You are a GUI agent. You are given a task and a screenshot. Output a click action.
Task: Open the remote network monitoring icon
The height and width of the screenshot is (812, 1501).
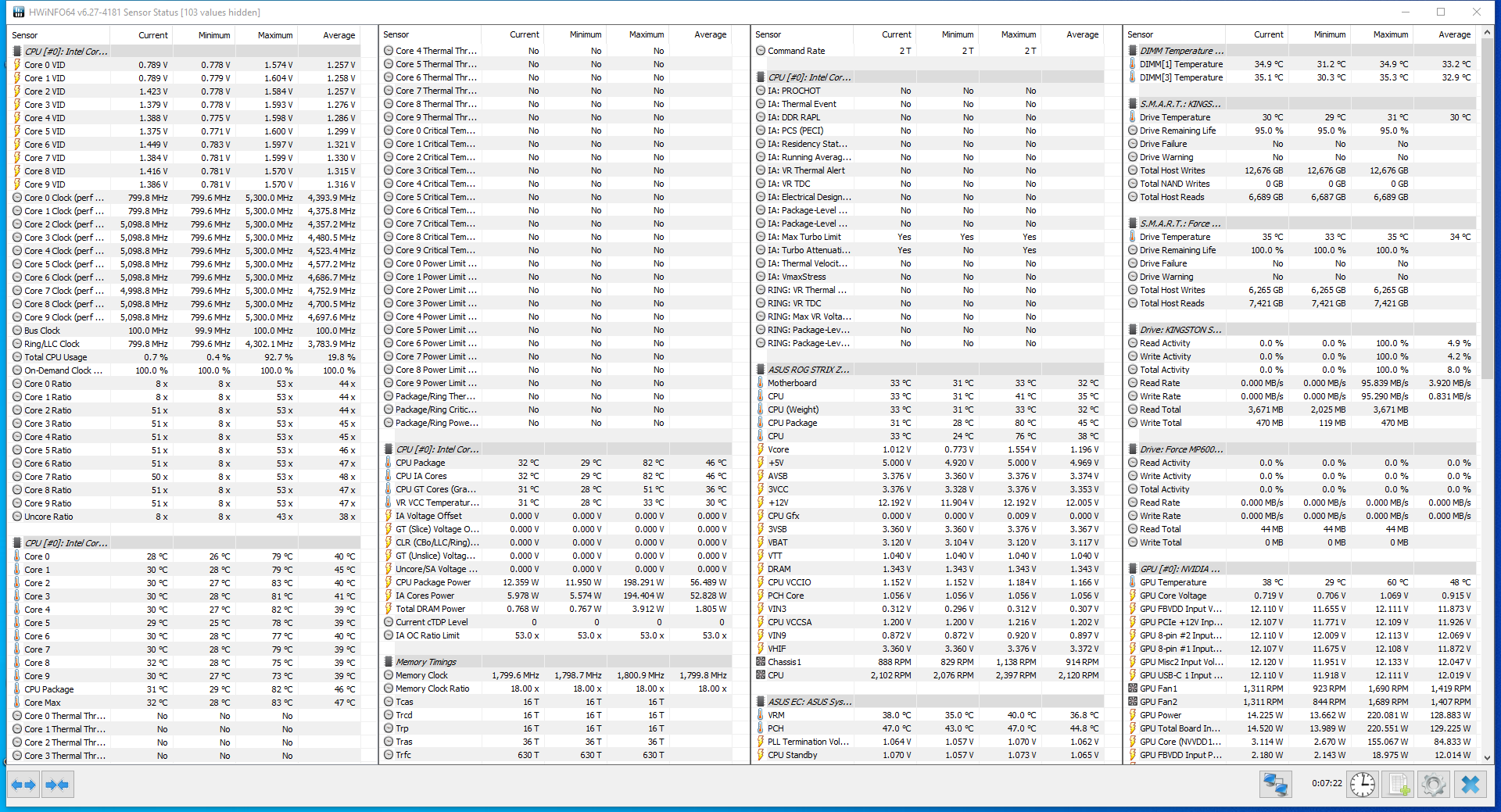[1276, 785]
